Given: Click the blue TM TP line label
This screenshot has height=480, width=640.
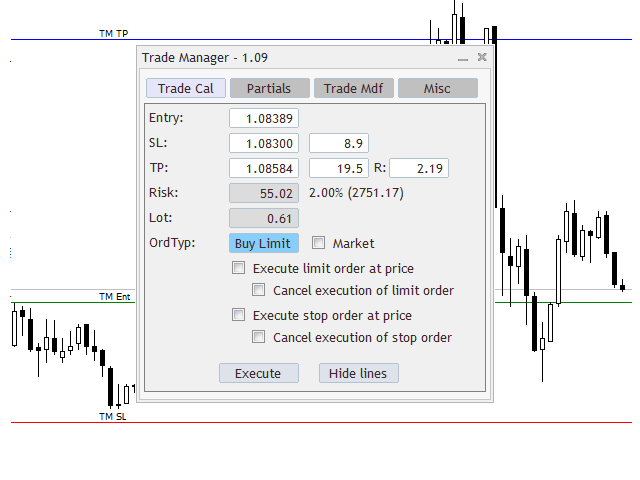Looking at the screenshot, I should (x=113, y=33).
